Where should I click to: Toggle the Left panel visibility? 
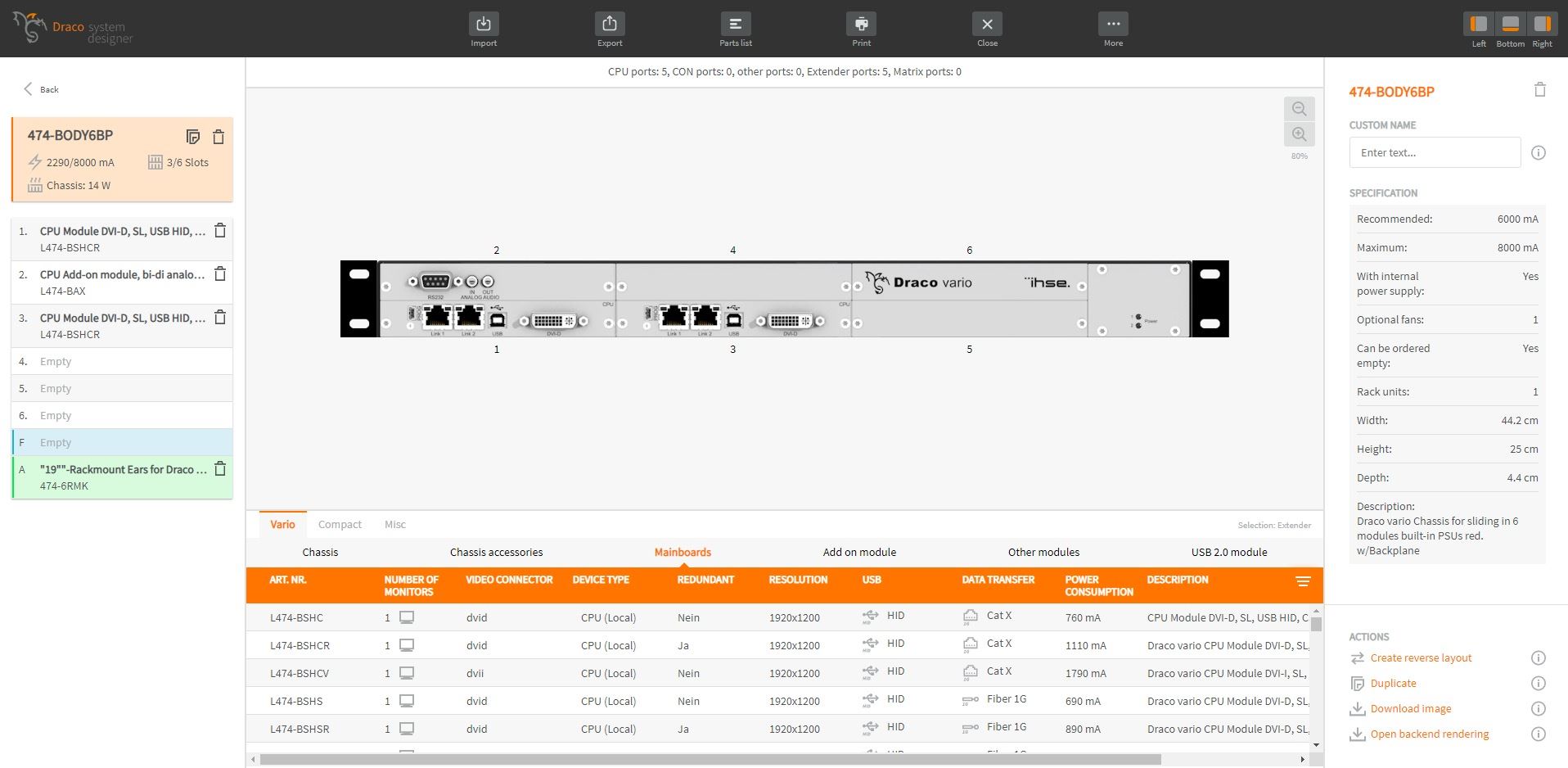tap(1478, 25)
